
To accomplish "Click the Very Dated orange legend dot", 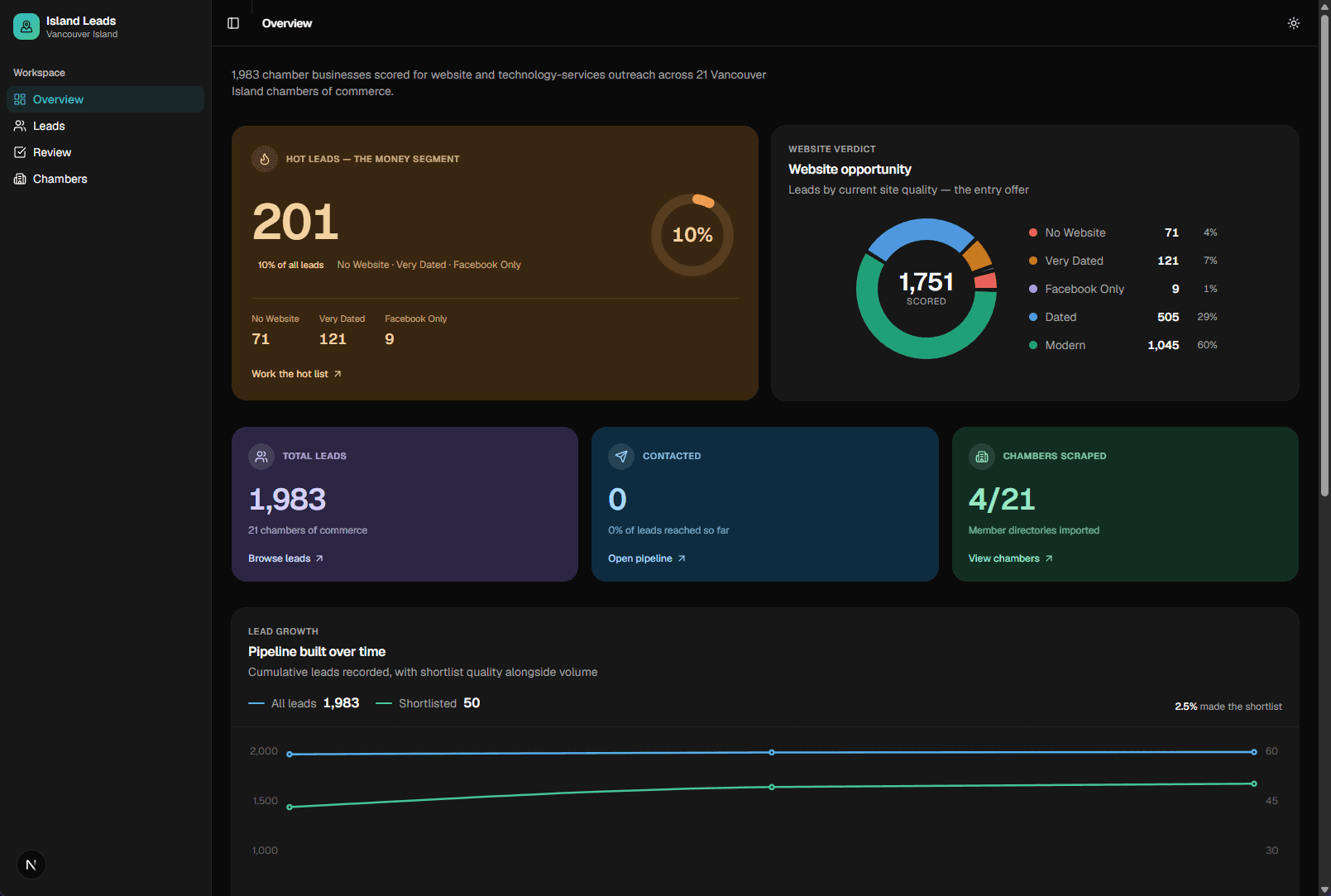I will click(1033, 261).
